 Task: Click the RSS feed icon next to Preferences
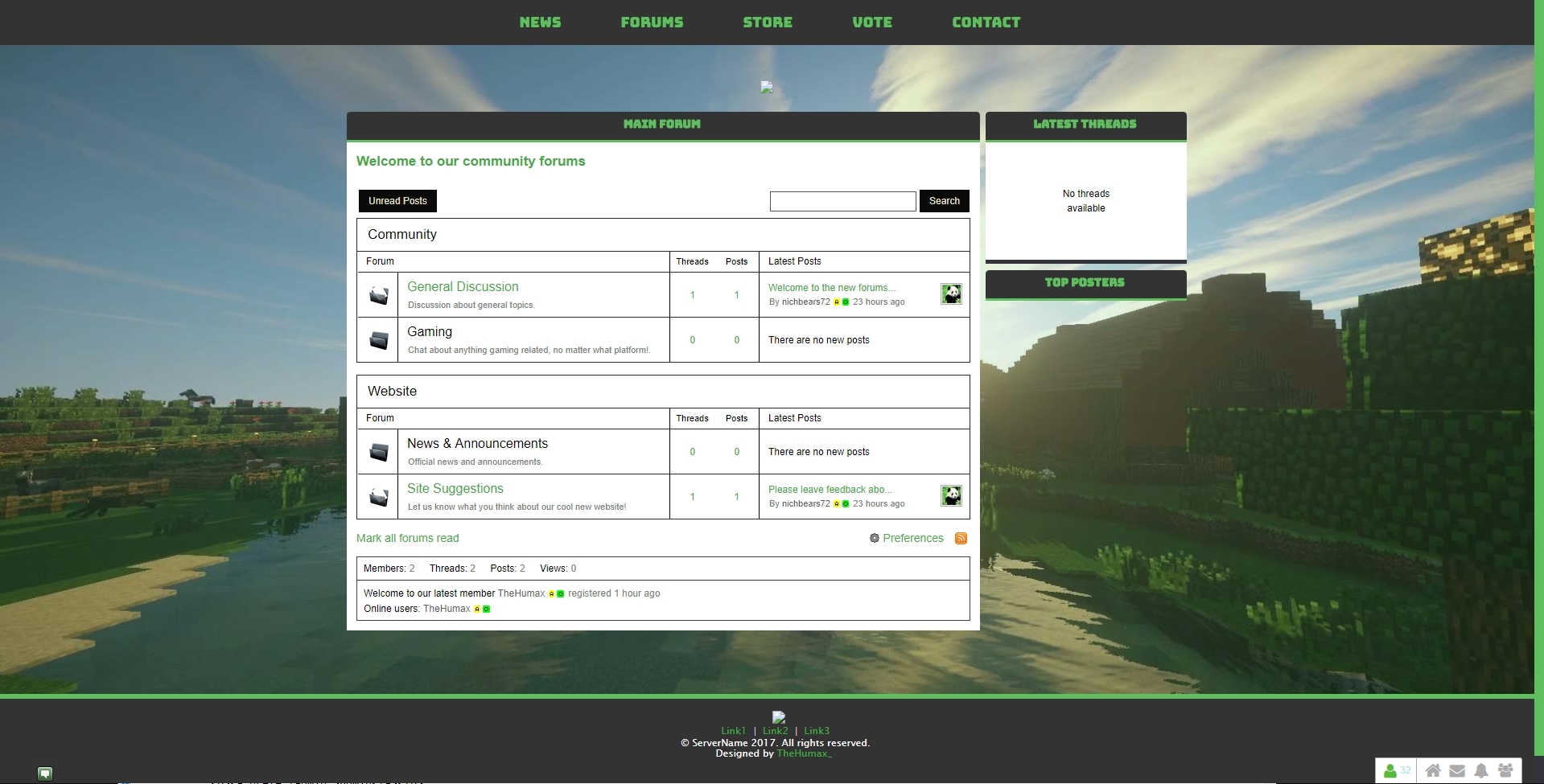point(961,538)
